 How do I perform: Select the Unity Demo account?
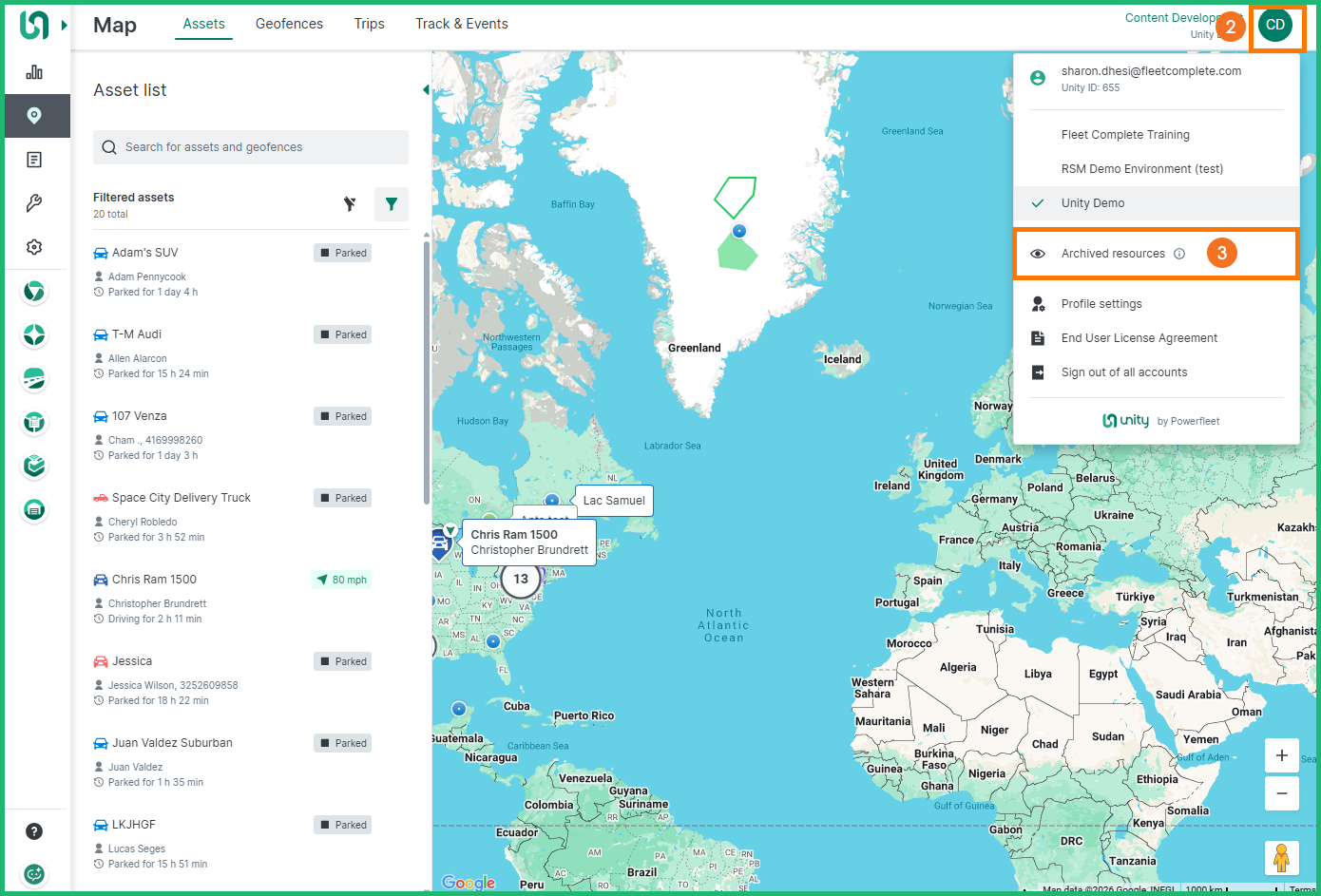pos(1093,203)
